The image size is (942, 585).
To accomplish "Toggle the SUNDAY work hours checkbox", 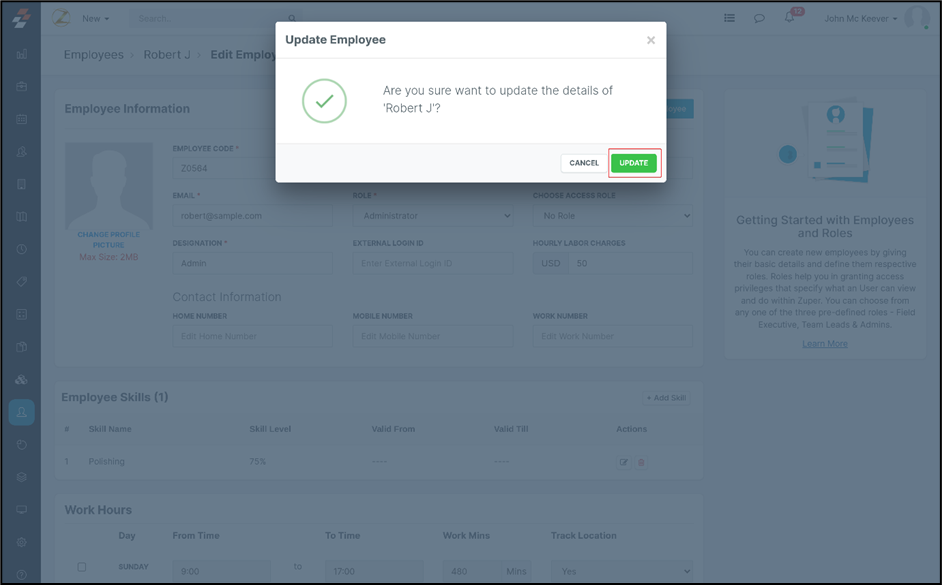I will 82,566.
